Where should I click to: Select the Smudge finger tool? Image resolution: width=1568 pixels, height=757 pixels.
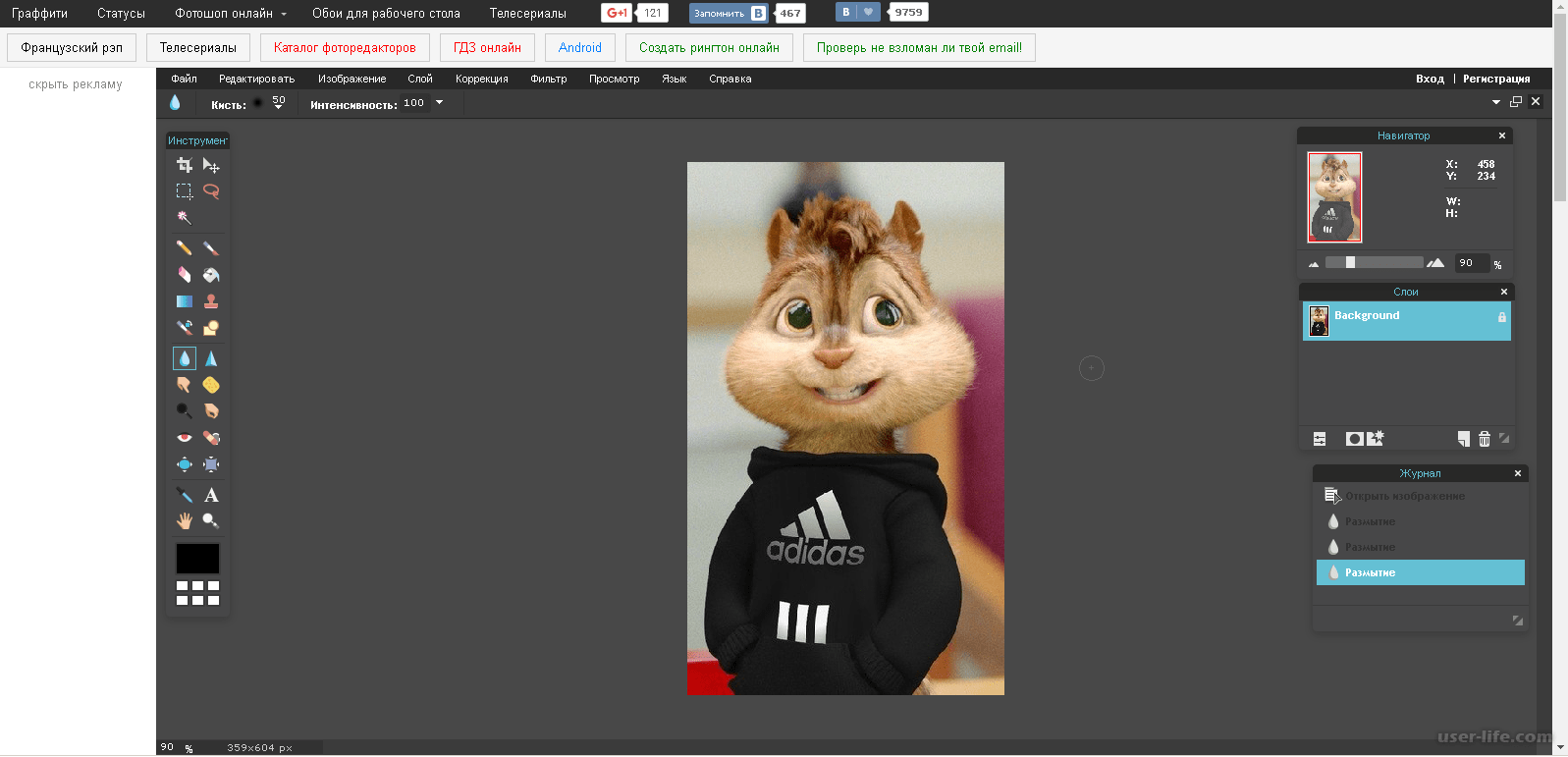(x=185, y=385)
